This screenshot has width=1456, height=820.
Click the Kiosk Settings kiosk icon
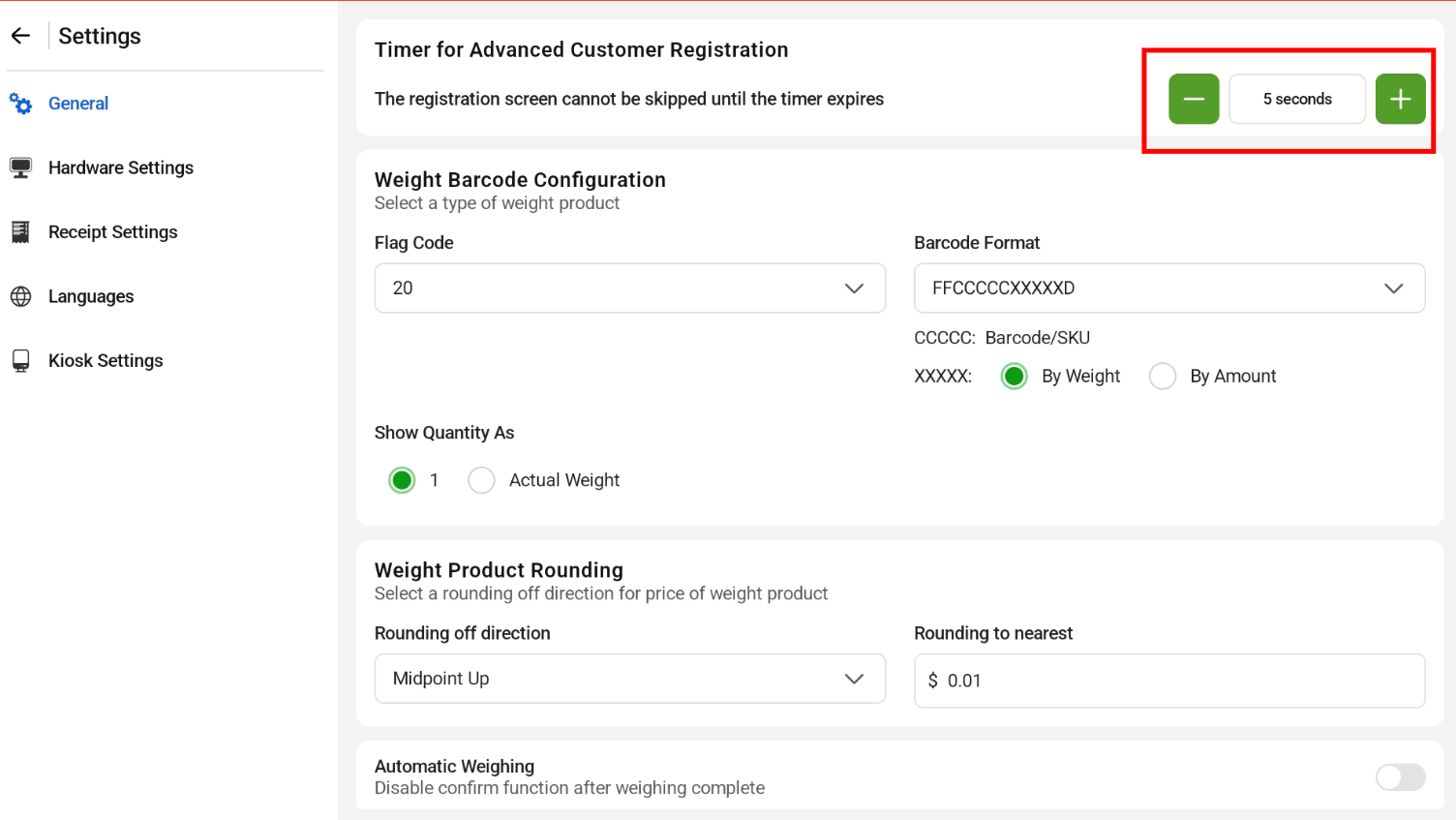pyautogui.click(x=20, y=361)
